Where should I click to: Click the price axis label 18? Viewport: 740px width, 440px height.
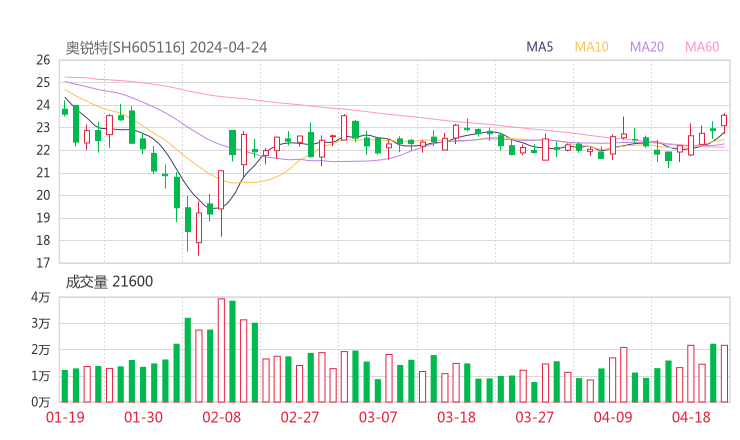pos(43,240)
